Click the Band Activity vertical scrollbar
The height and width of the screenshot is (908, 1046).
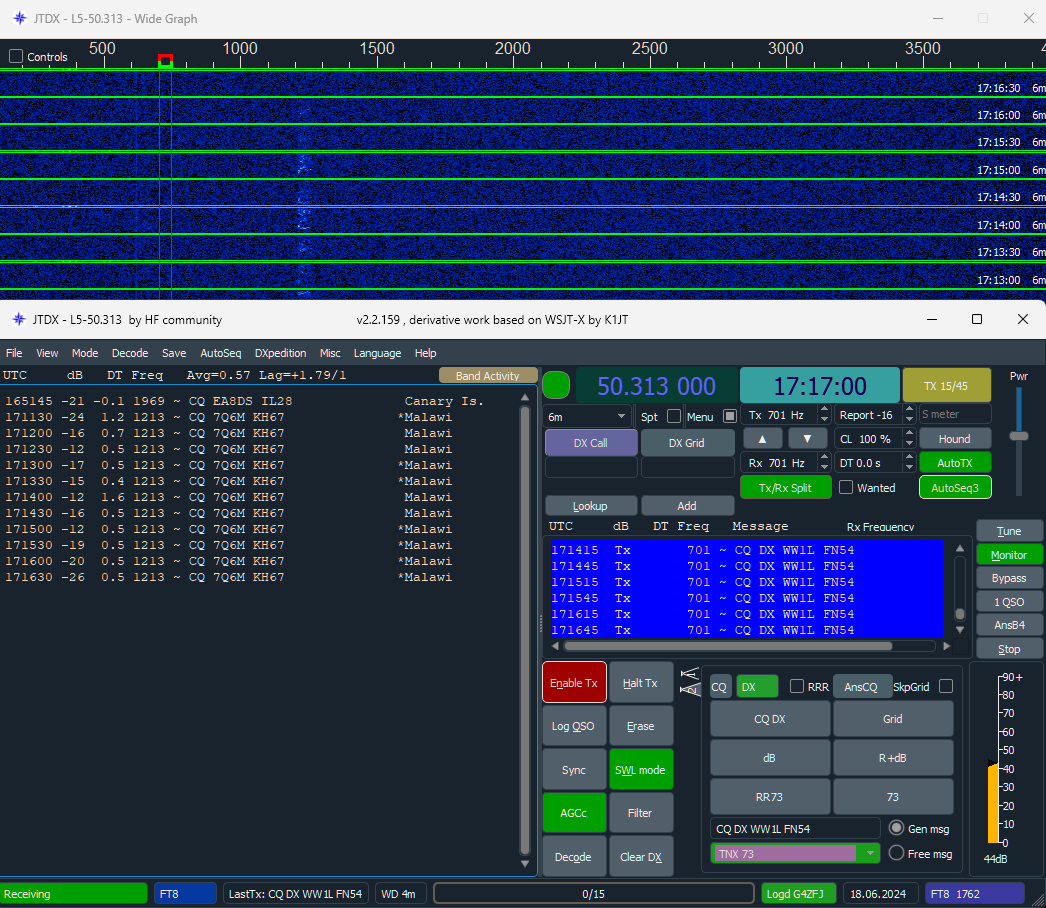(525, 629)
